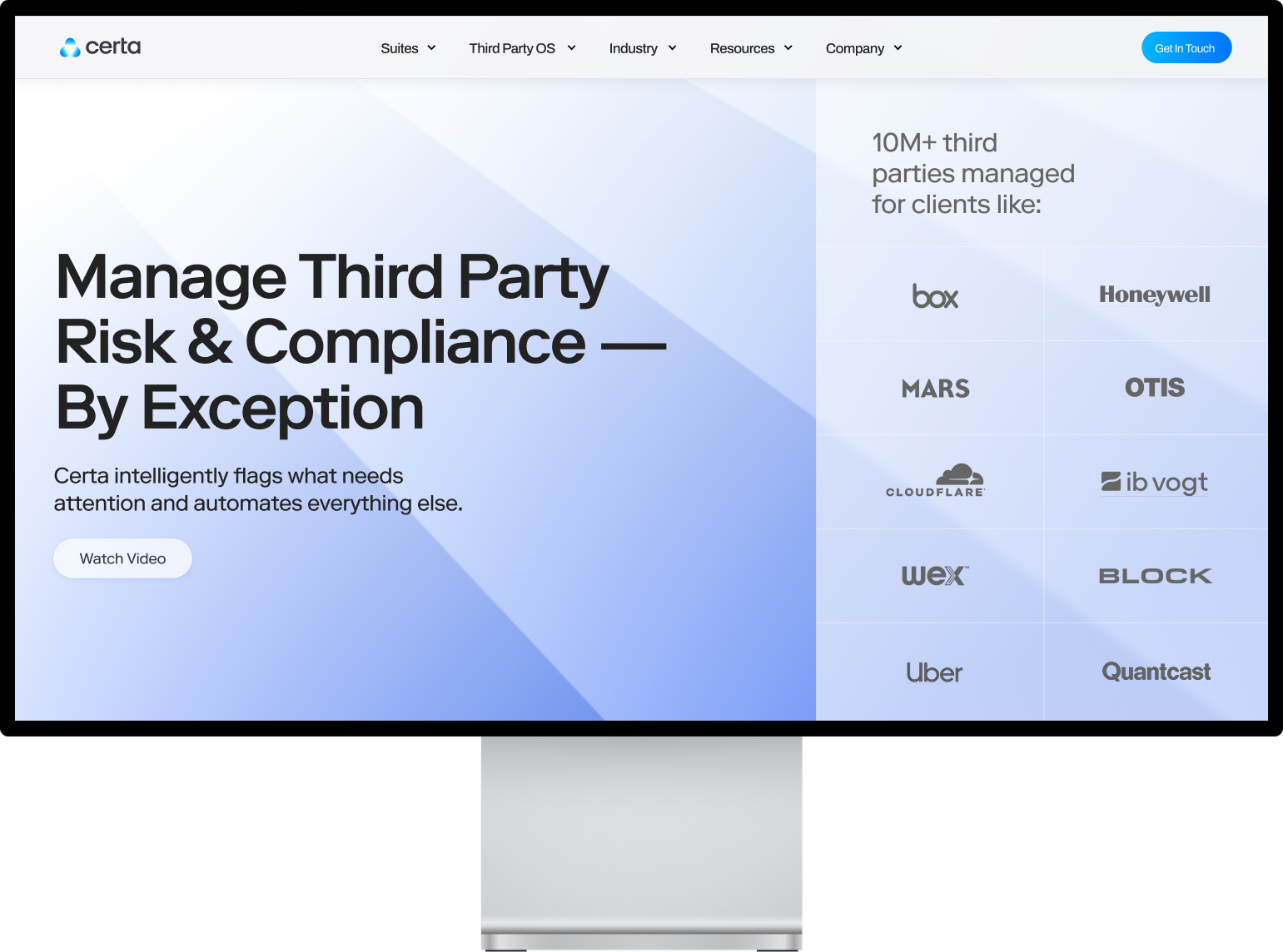Screen dimensions: 1283x952
Task: Open the Third Party OS menu
Action: (512, 48)
